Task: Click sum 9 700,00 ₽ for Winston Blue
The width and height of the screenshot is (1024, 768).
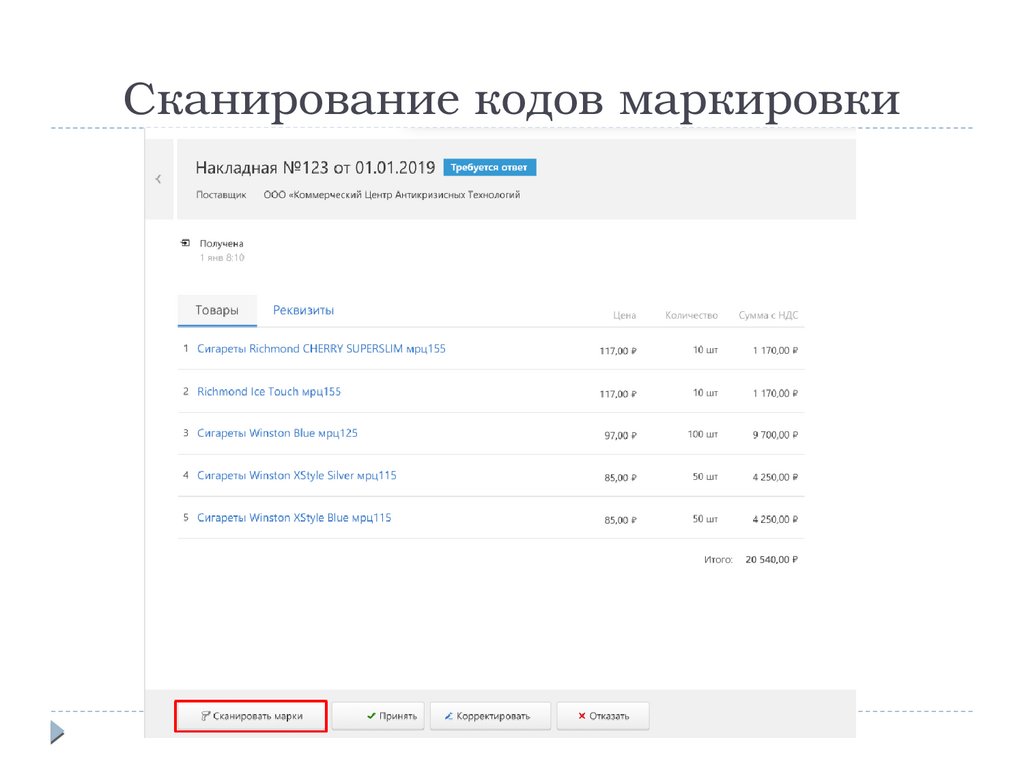Action: [775, 435]
